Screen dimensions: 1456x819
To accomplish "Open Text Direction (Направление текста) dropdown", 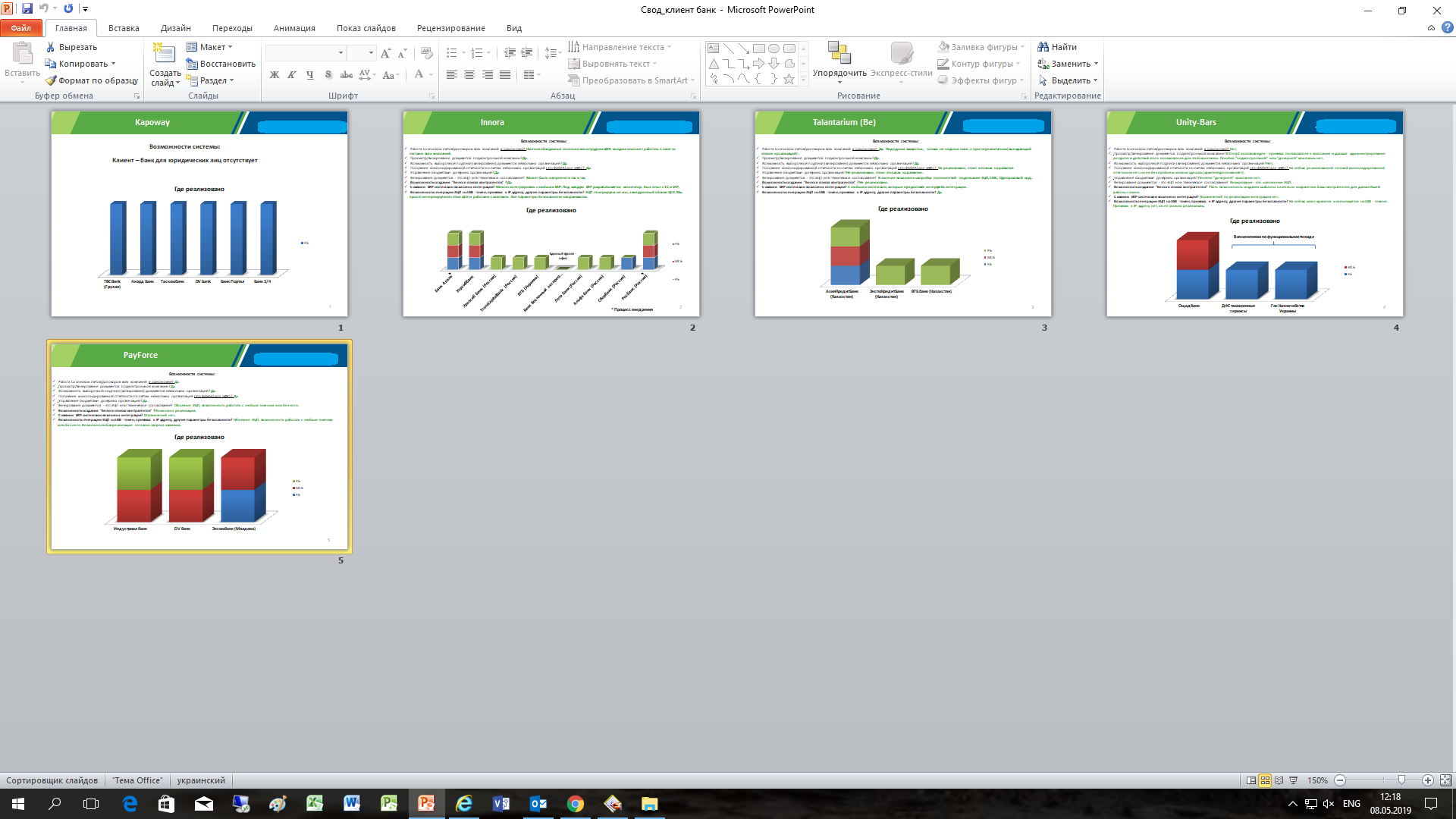I will (620, 47).
